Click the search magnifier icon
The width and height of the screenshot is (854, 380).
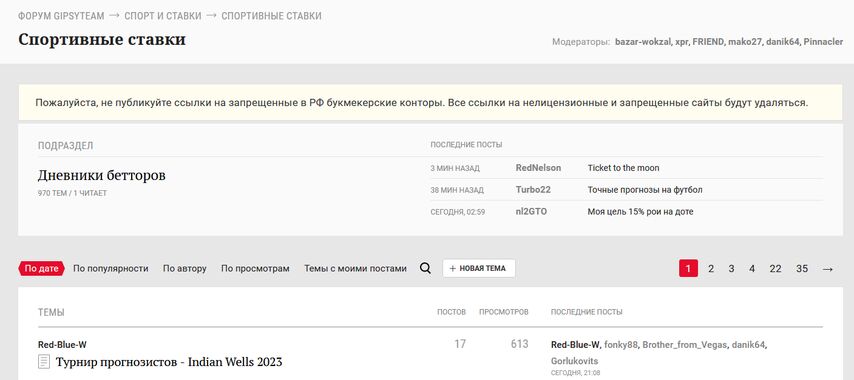click(425, 268)
